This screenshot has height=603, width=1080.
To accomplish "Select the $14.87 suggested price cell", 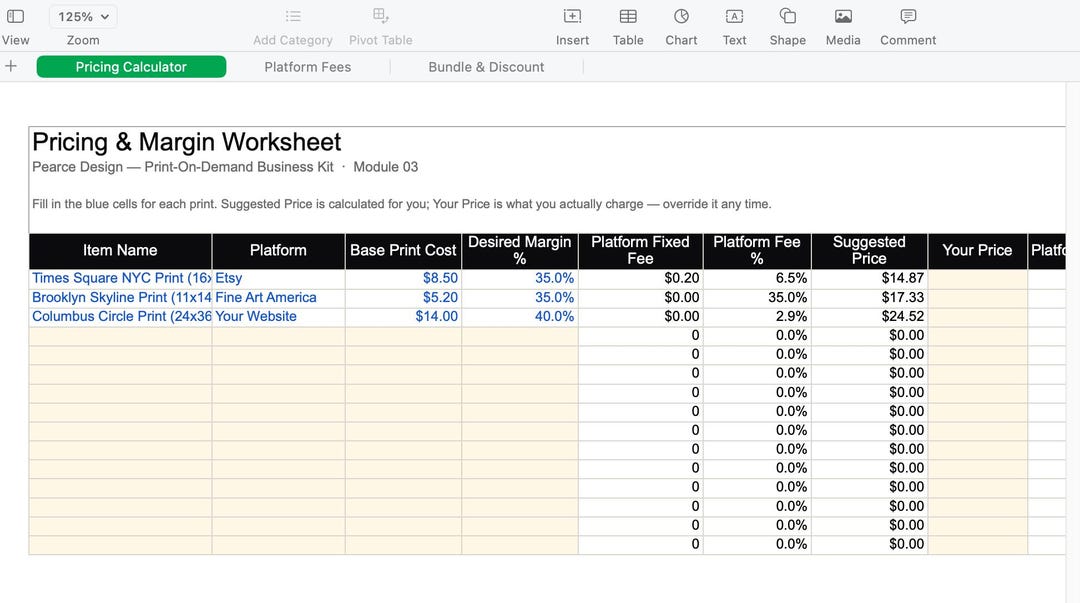I will point(869,278).
